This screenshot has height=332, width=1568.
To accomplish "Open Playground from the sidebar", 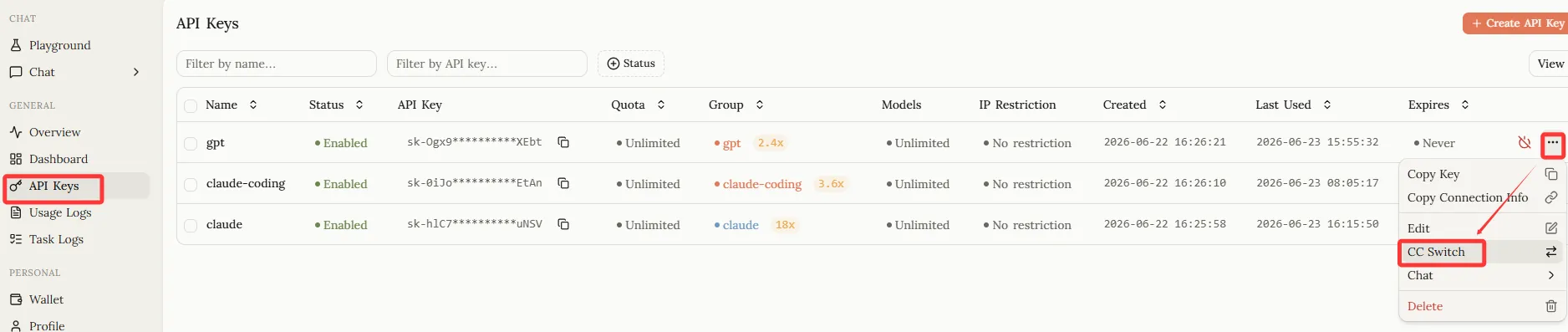I will [59, 45].
